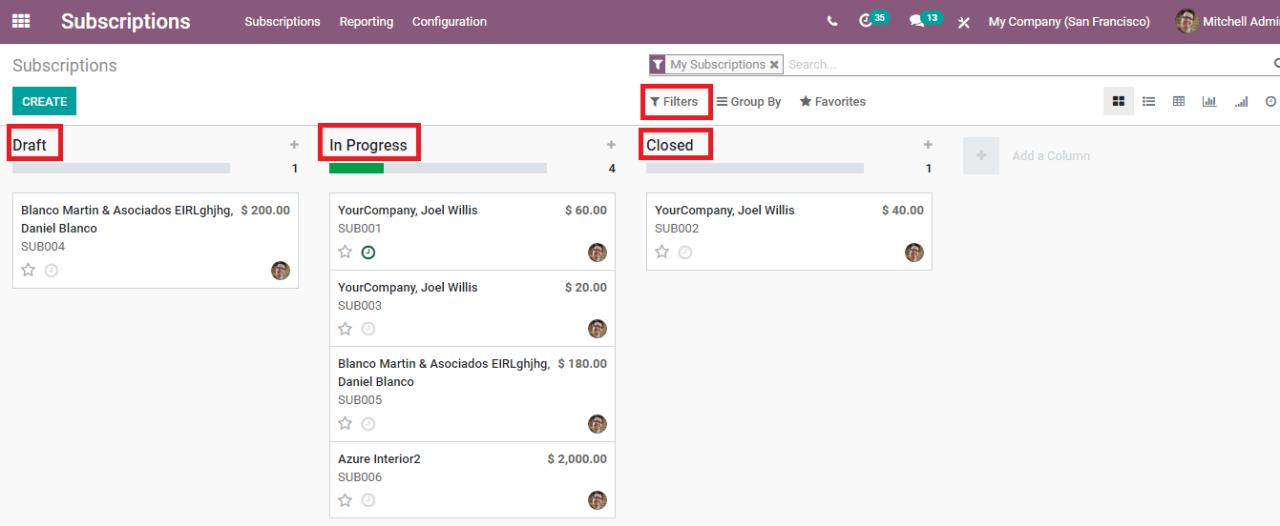Click activity clock on SUB006 card

(368, 500)
